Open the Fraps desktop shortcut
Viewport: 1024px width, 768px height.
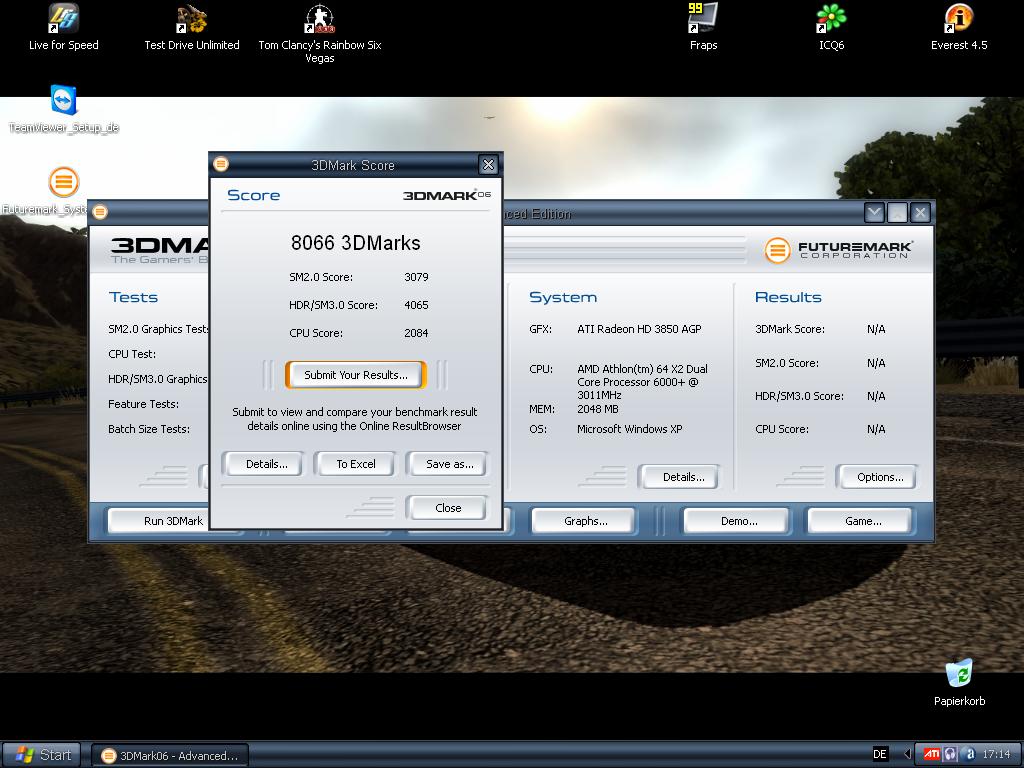point(703,27)
